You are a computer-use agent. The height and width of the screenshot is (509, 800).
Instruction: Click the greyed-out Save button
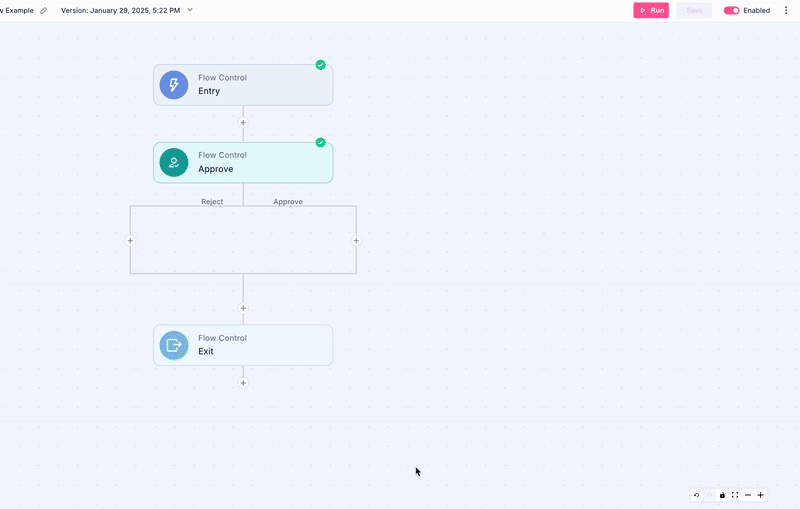tap(694, 10)
